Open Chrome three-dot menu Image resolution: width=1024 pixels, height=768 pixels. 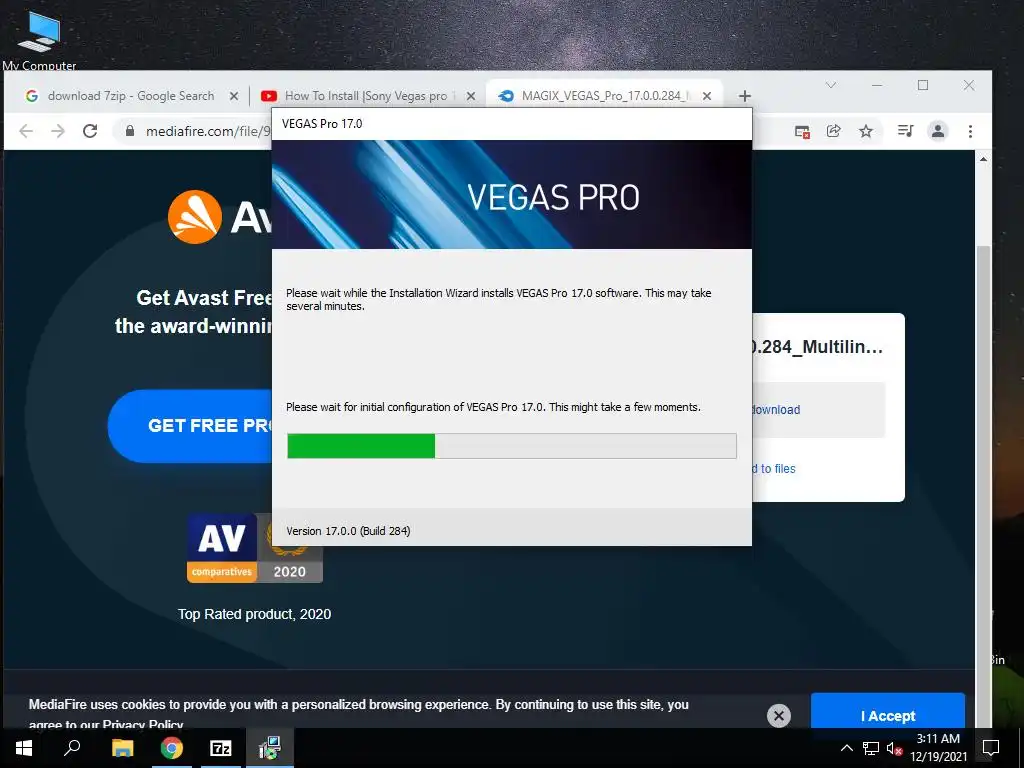coord(970,131)
